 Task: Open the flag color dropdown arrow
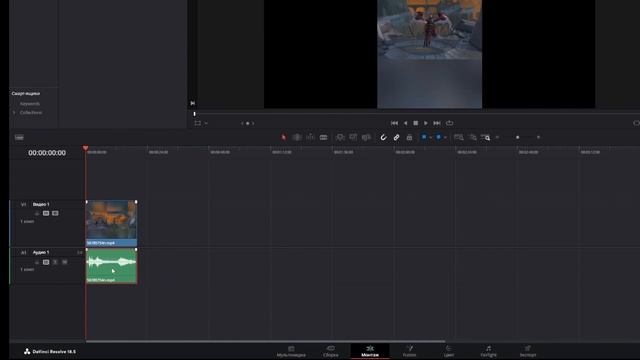click(x=431, y=138)
